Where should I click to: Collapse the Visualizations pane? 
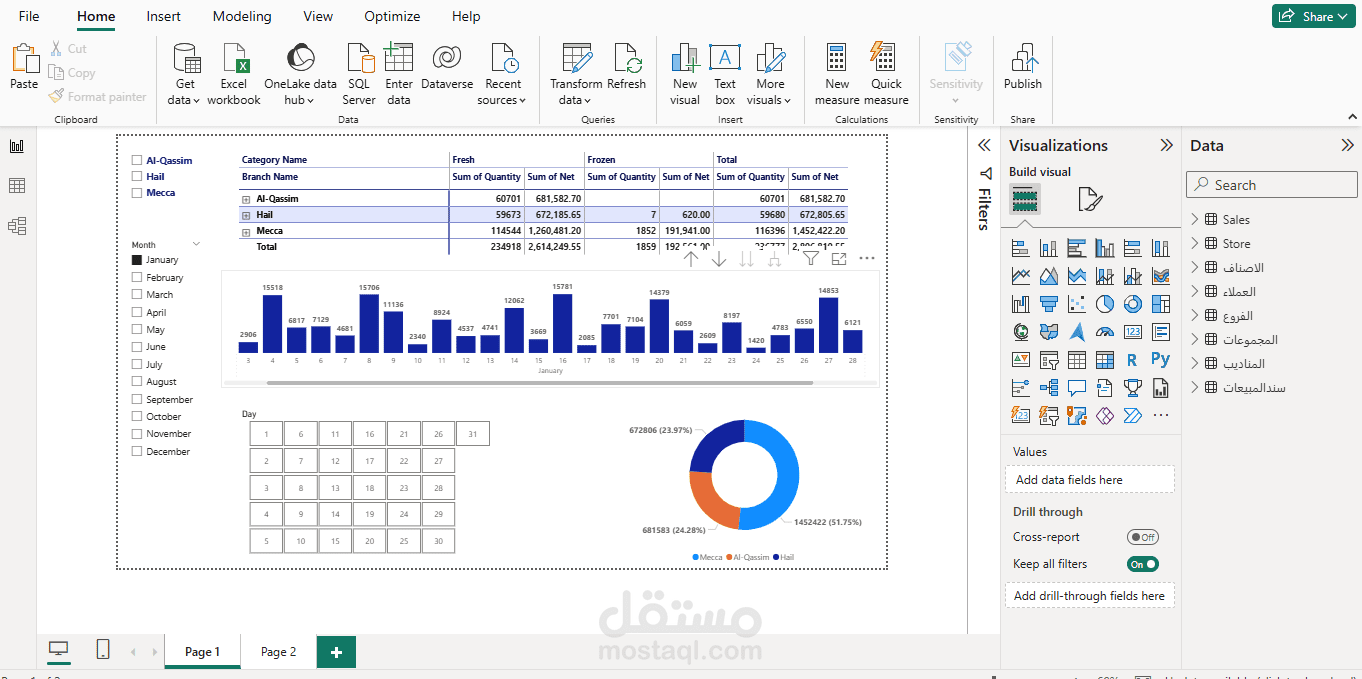tap(1166, 145)
